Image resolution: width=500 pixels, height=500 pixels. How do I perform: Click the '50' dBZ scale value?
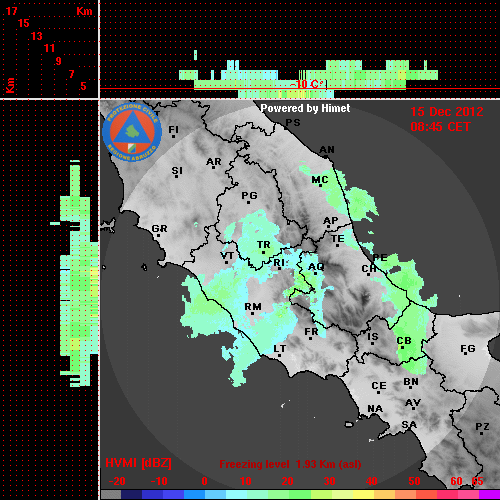click(414, 481)
